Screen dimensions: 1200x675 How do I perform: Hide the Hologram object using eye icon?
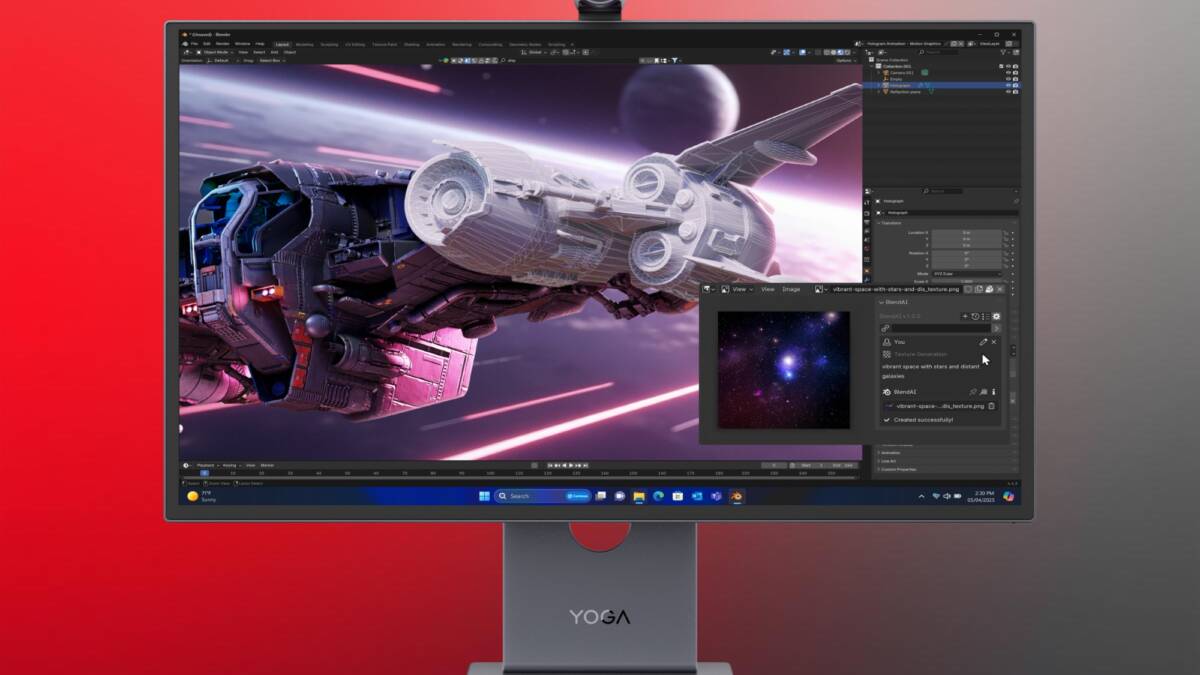1008,85
